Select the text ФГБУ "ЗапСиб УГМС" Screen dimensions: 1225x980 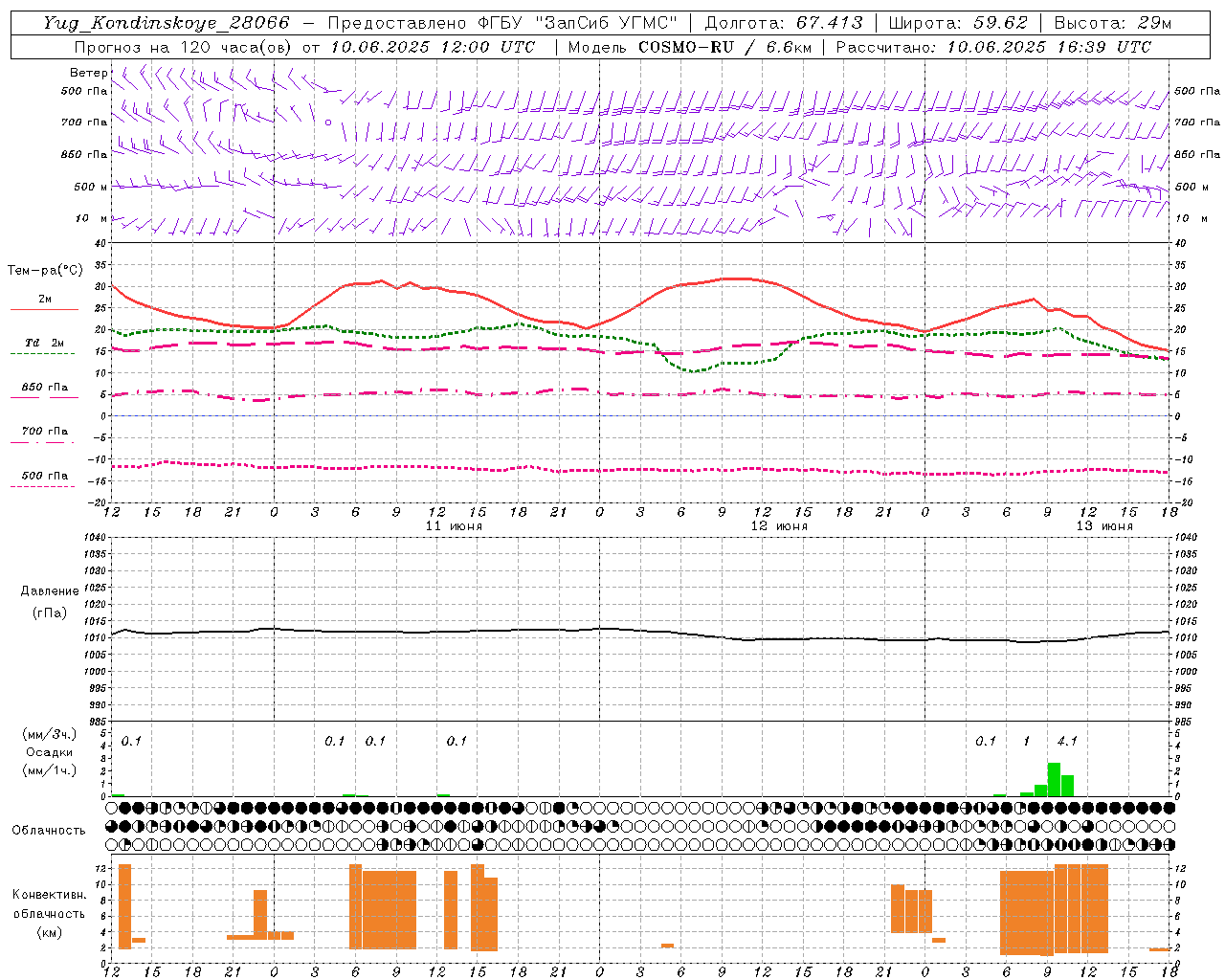578,23
